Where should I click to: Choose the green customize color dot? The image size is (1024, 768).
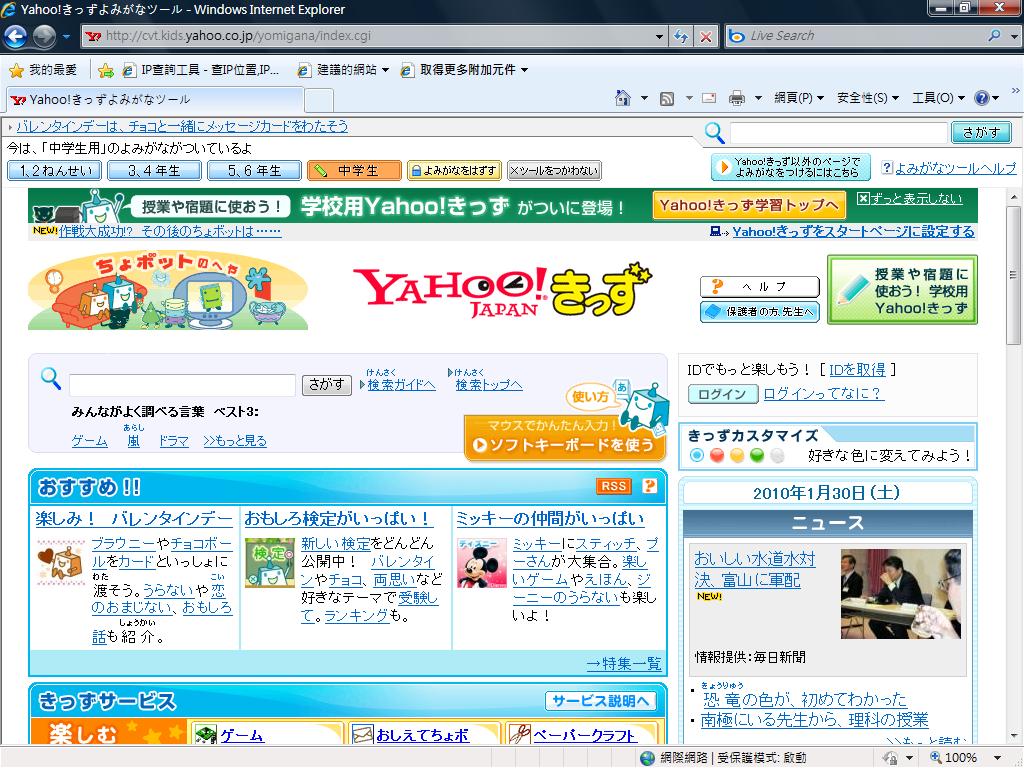click(757, 455)
